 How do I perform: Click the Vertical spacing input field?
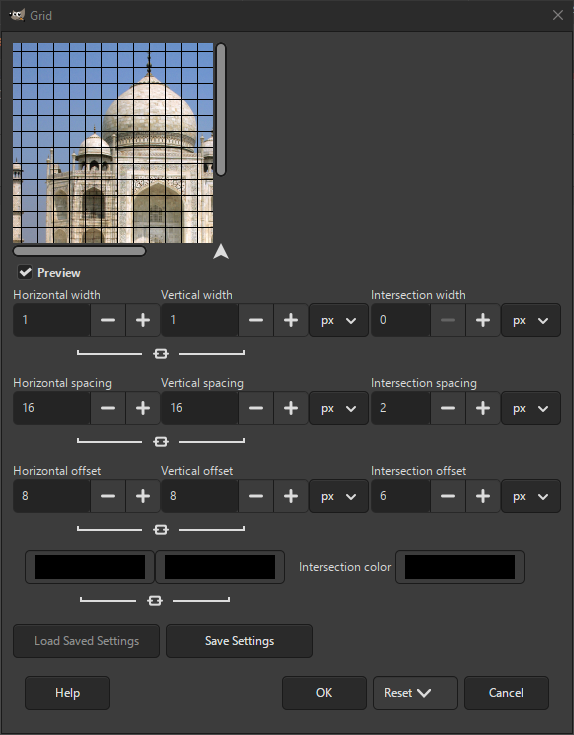pyautogui.click(x=200, y=408)
